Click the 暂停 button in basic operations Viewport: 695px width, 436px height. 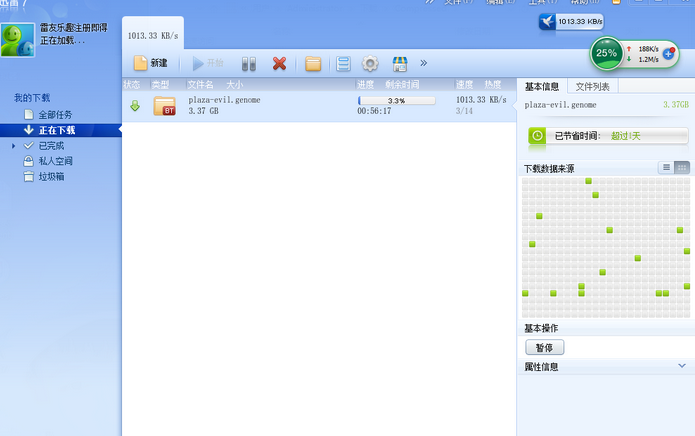click(544, 348)
